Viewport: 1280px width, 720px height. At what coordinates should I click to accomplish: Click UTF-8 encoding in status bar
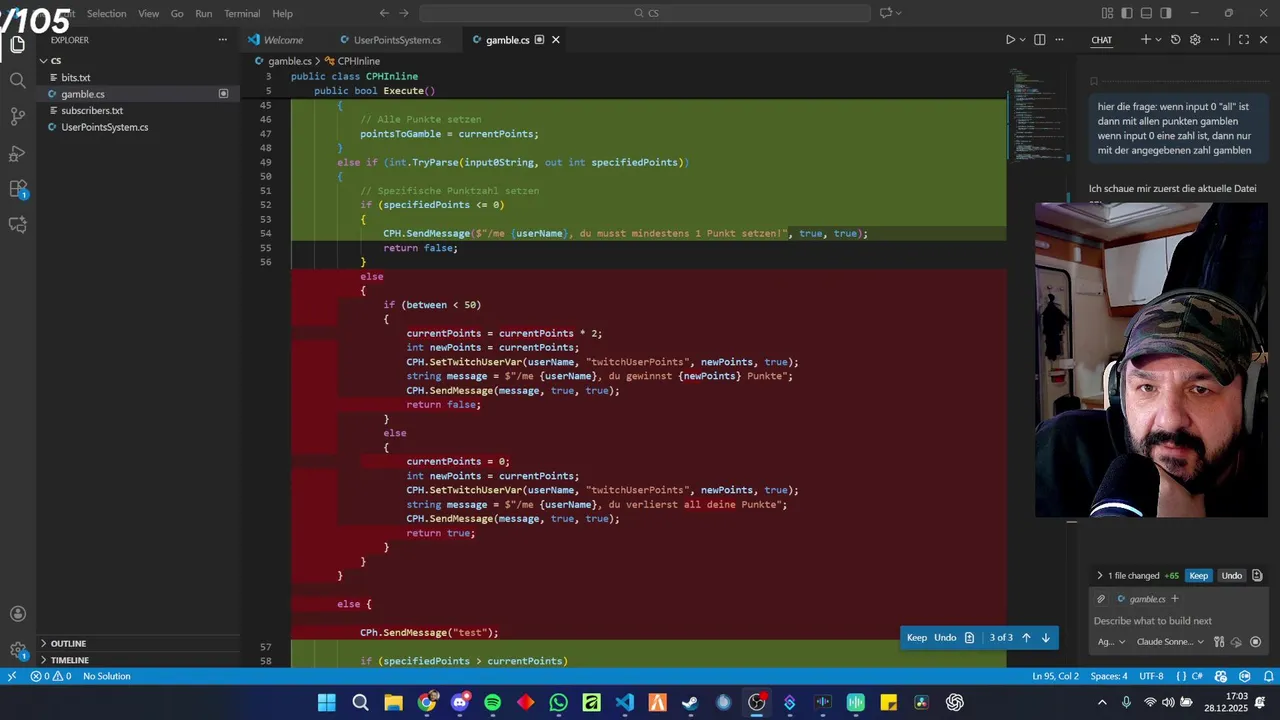(1151, 676)
